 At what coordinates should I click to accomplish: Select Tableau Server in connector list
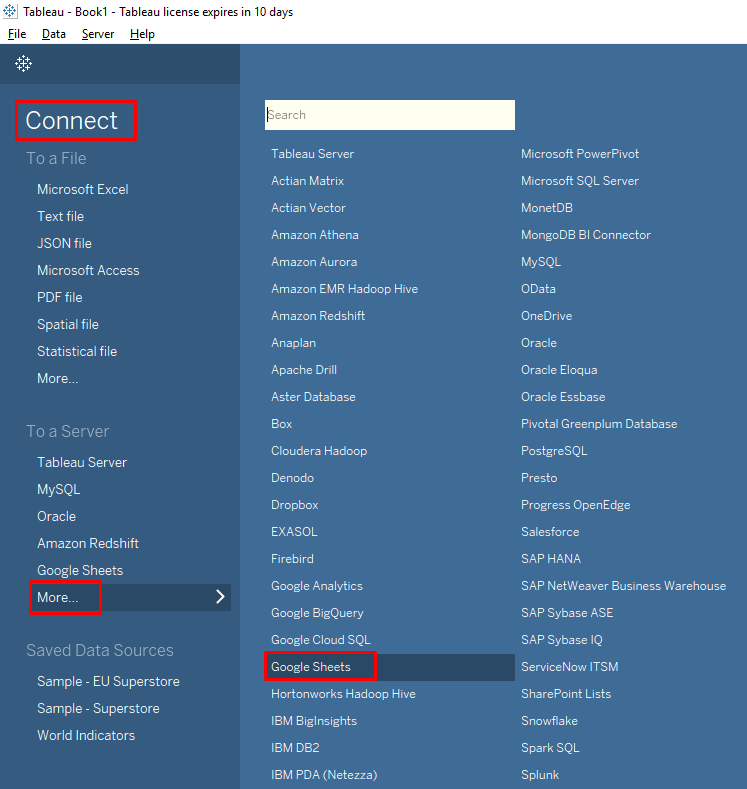312,154
